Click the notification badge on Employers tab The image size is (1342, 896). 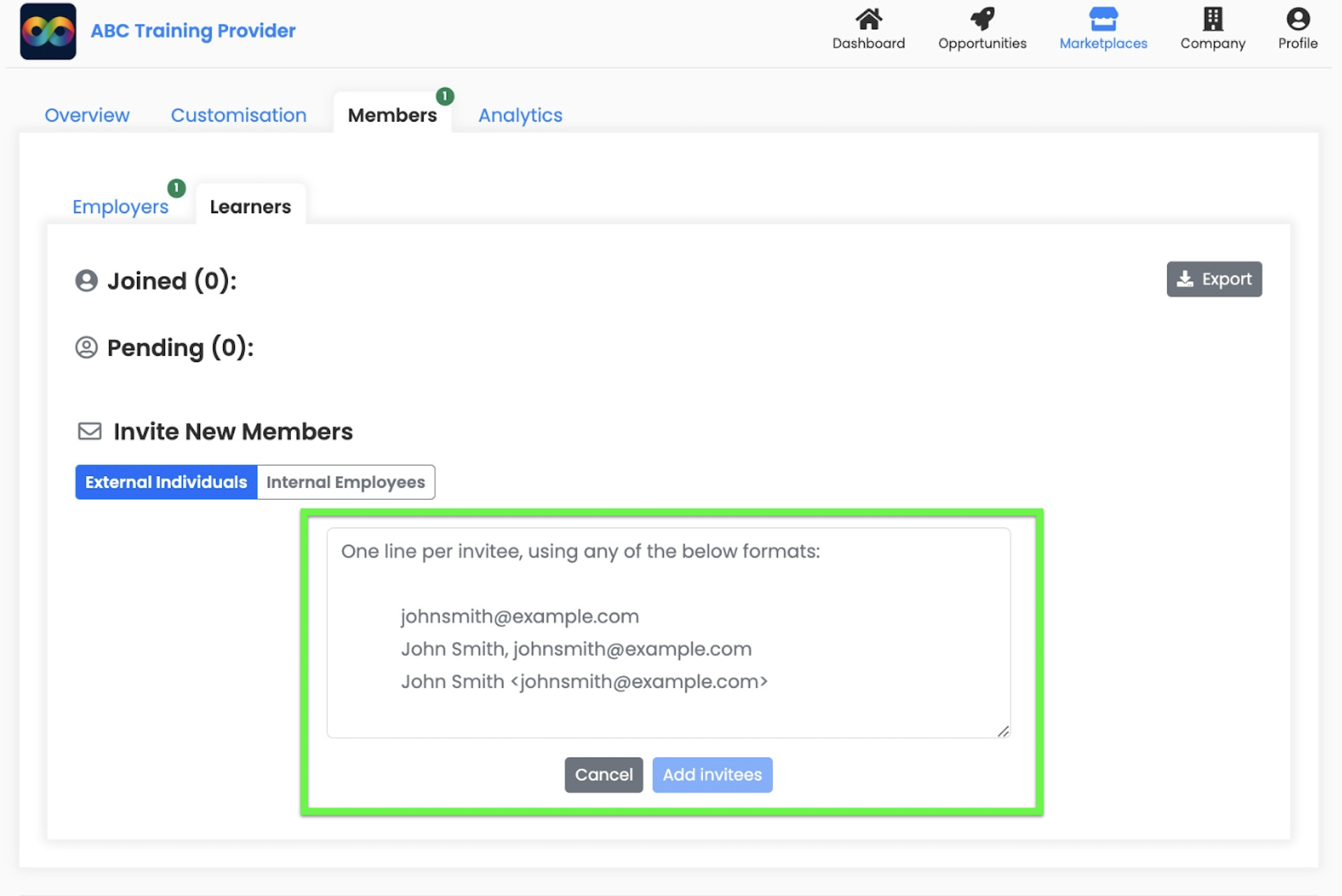[x=176, y=188]
